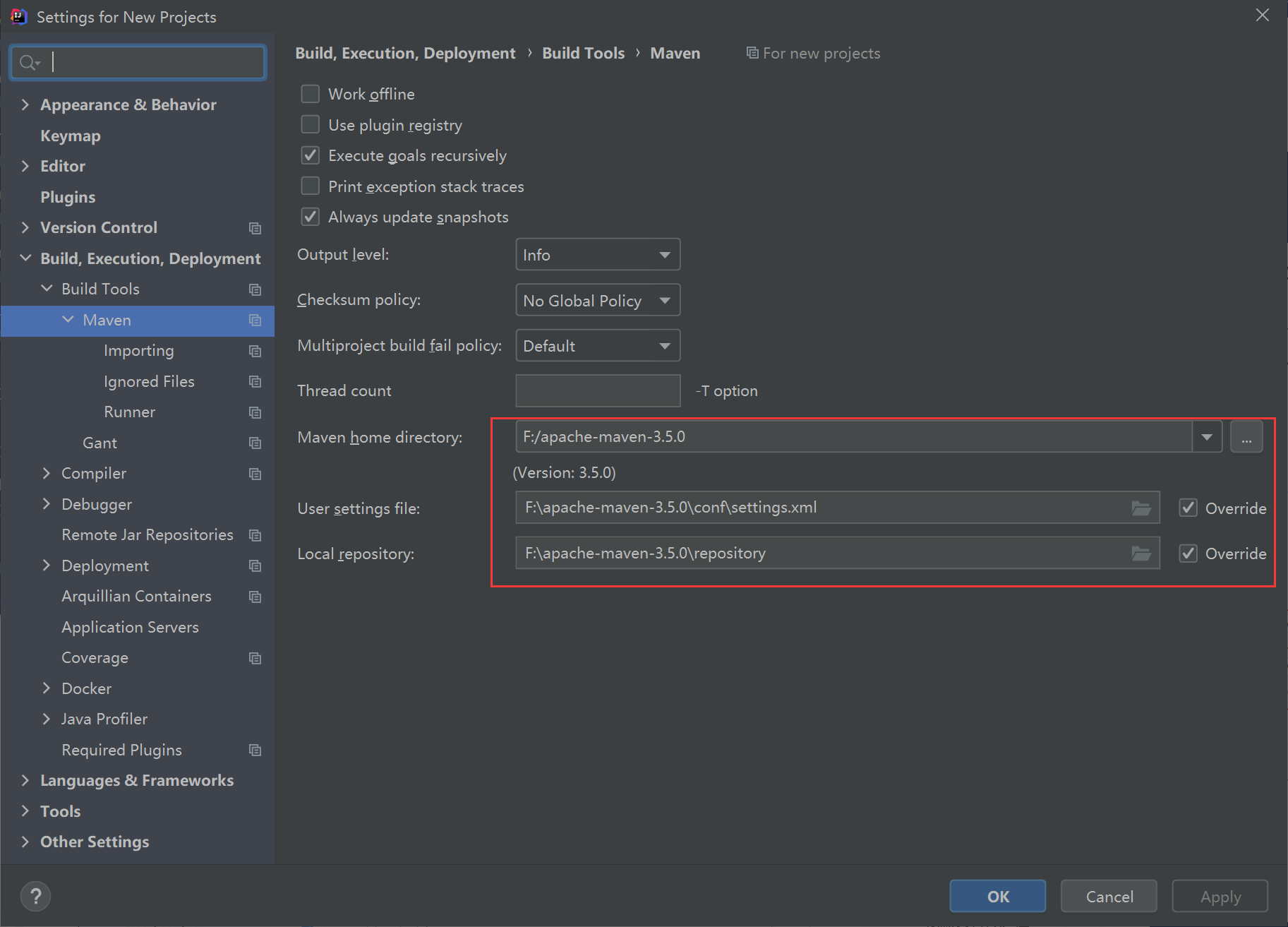
Task: Focus the settings search field
Action: pos(138,63)
